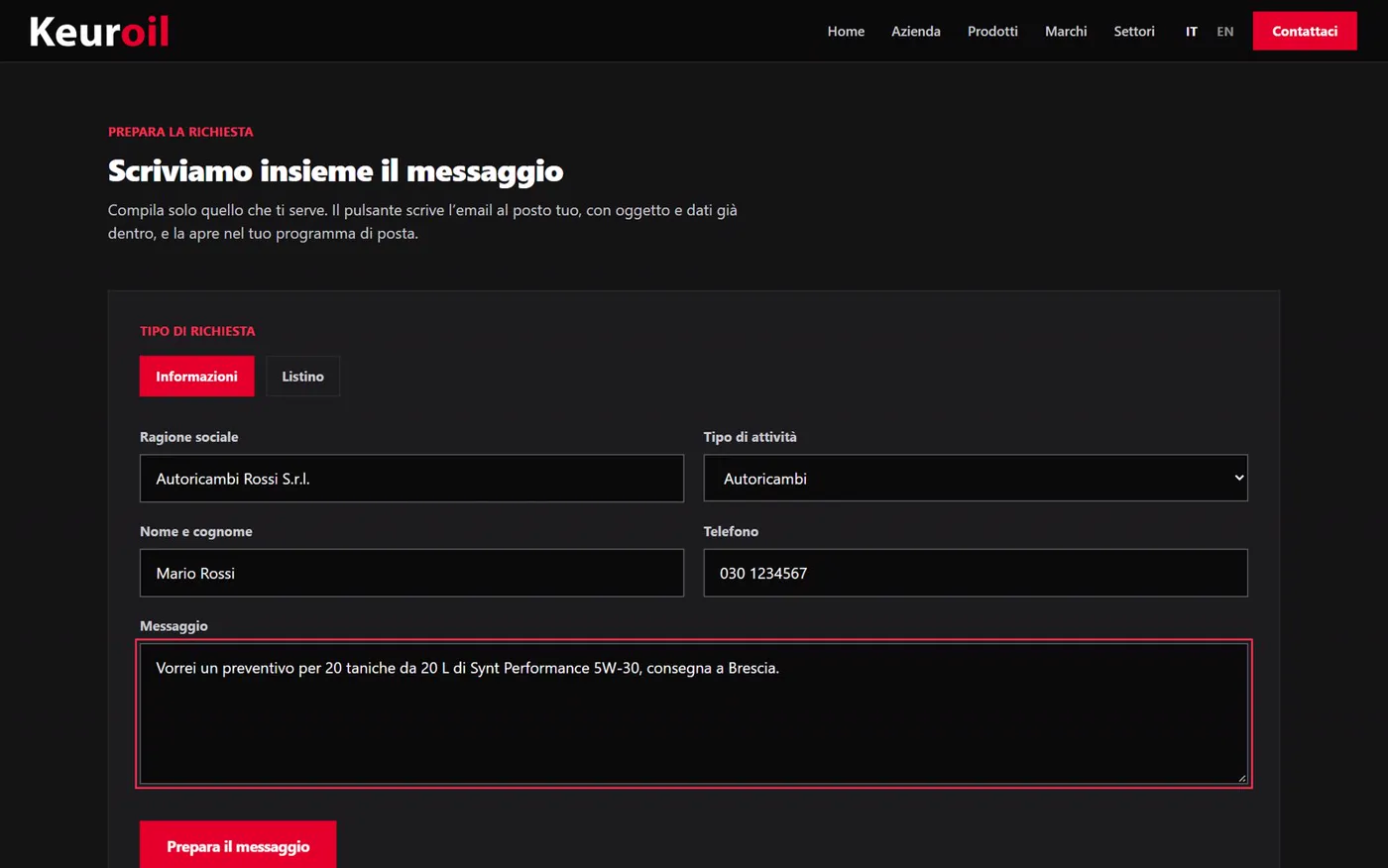Screen dimensions: 1388x868
Task: Click inside the Messaggio textarea
Action: tap(694, 713)
